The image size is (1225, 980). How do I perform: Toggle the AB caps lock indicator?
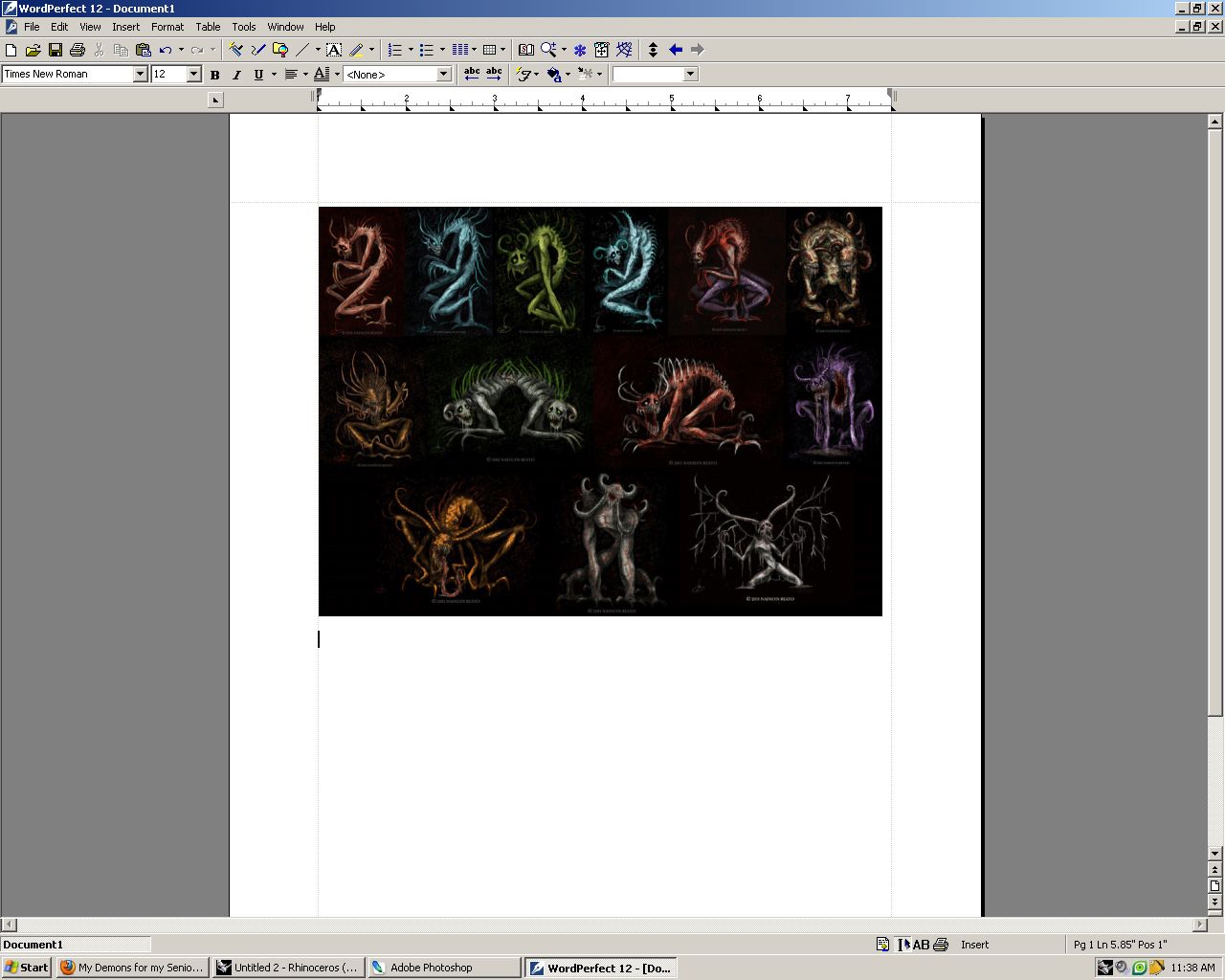tap(921, 945)
